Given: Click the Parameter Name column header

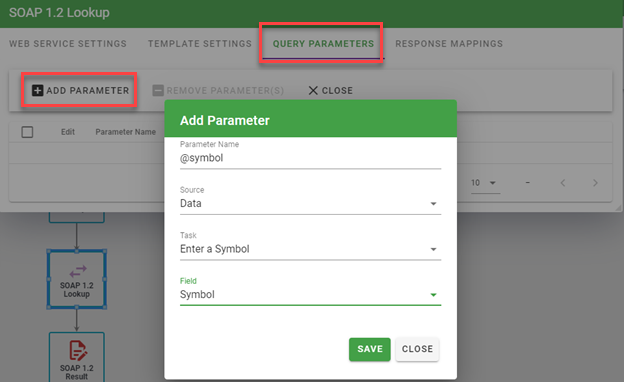Looking at the screenshot, I should [x=125, y=132].
